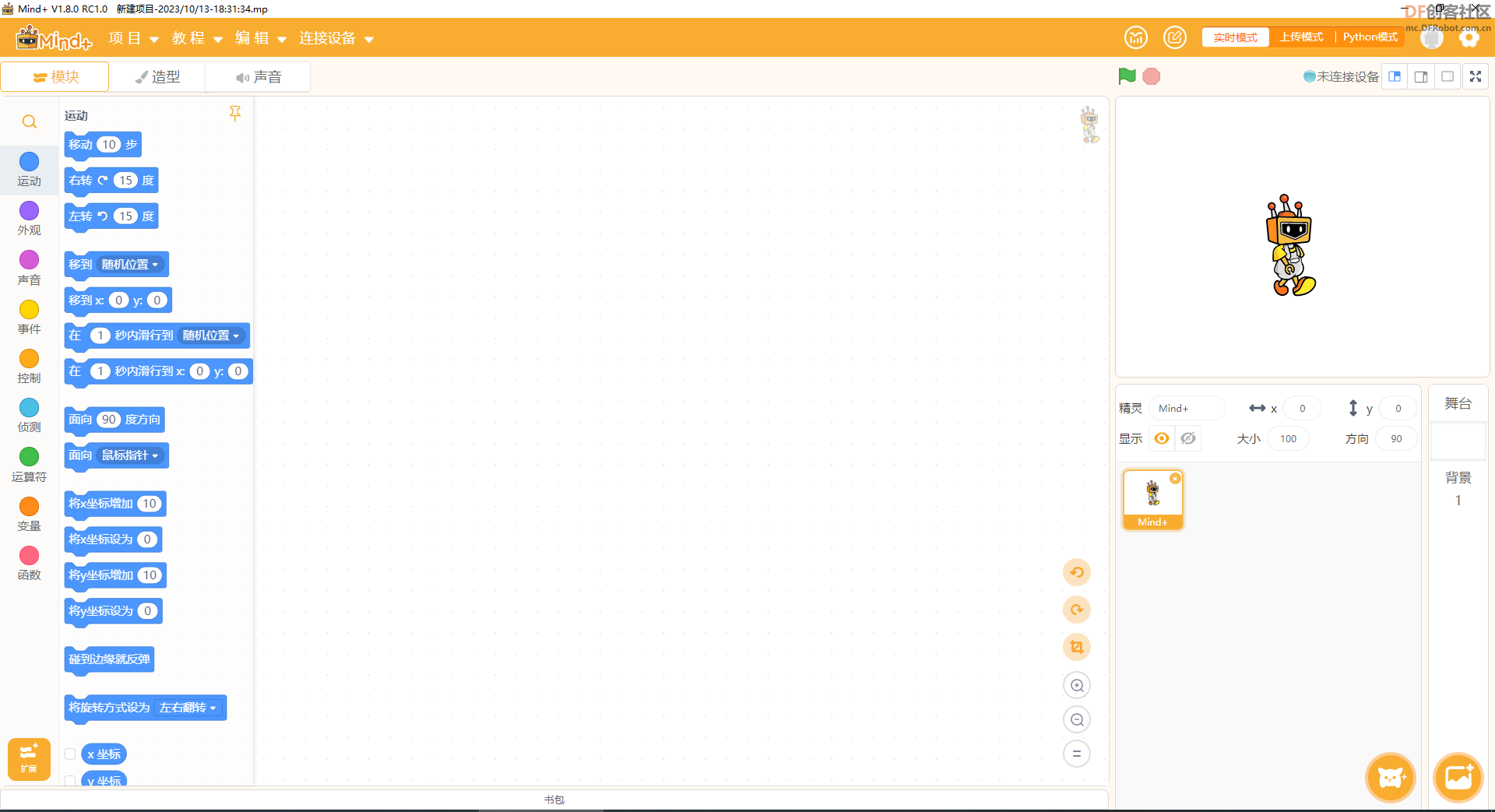Show the sprite with eye icon
The width and height of the screenshot is (1495, 812).
(1162, 438)
